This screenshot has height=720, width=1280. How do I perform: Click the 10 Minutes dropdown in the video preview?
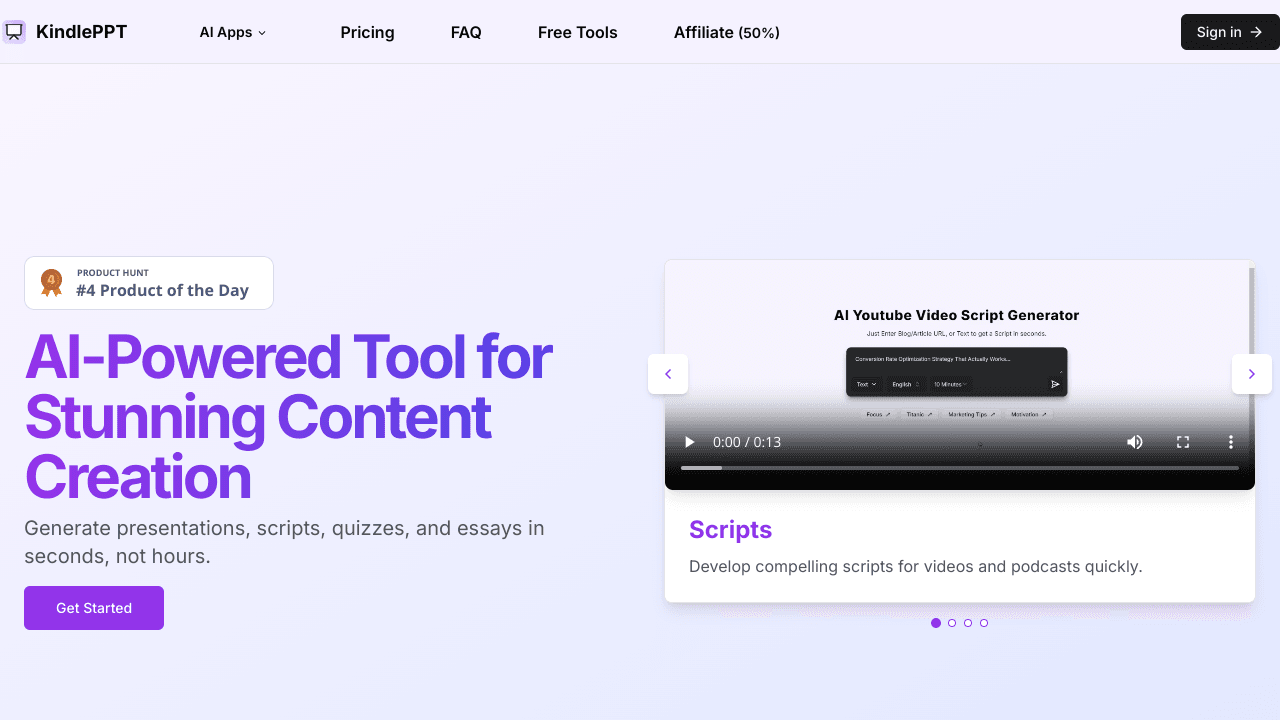[x=950, y=384]
